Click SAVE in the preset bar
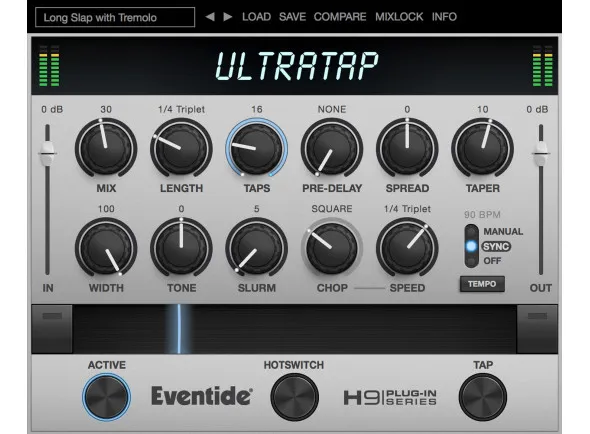This screenshot has height=434, width=590. click(292, 17)
